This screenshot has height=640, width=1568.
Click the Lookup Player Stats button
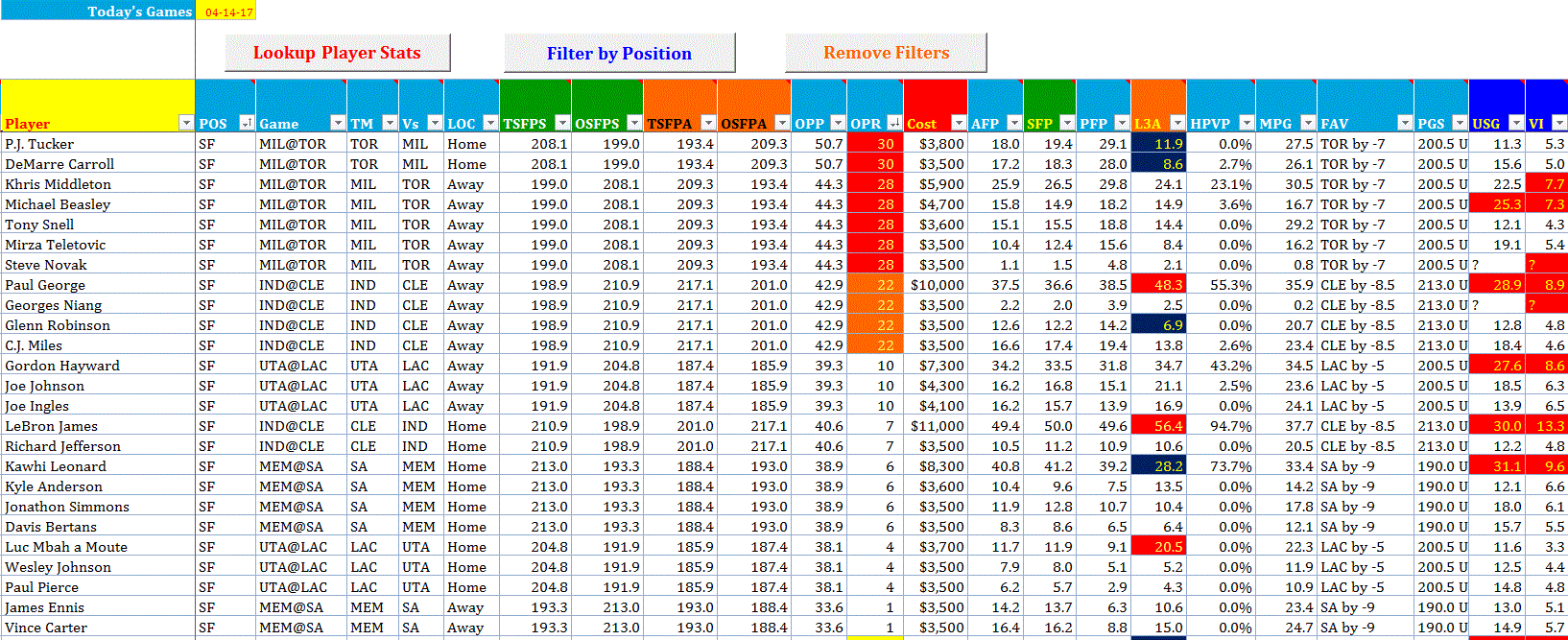(337, 53)
